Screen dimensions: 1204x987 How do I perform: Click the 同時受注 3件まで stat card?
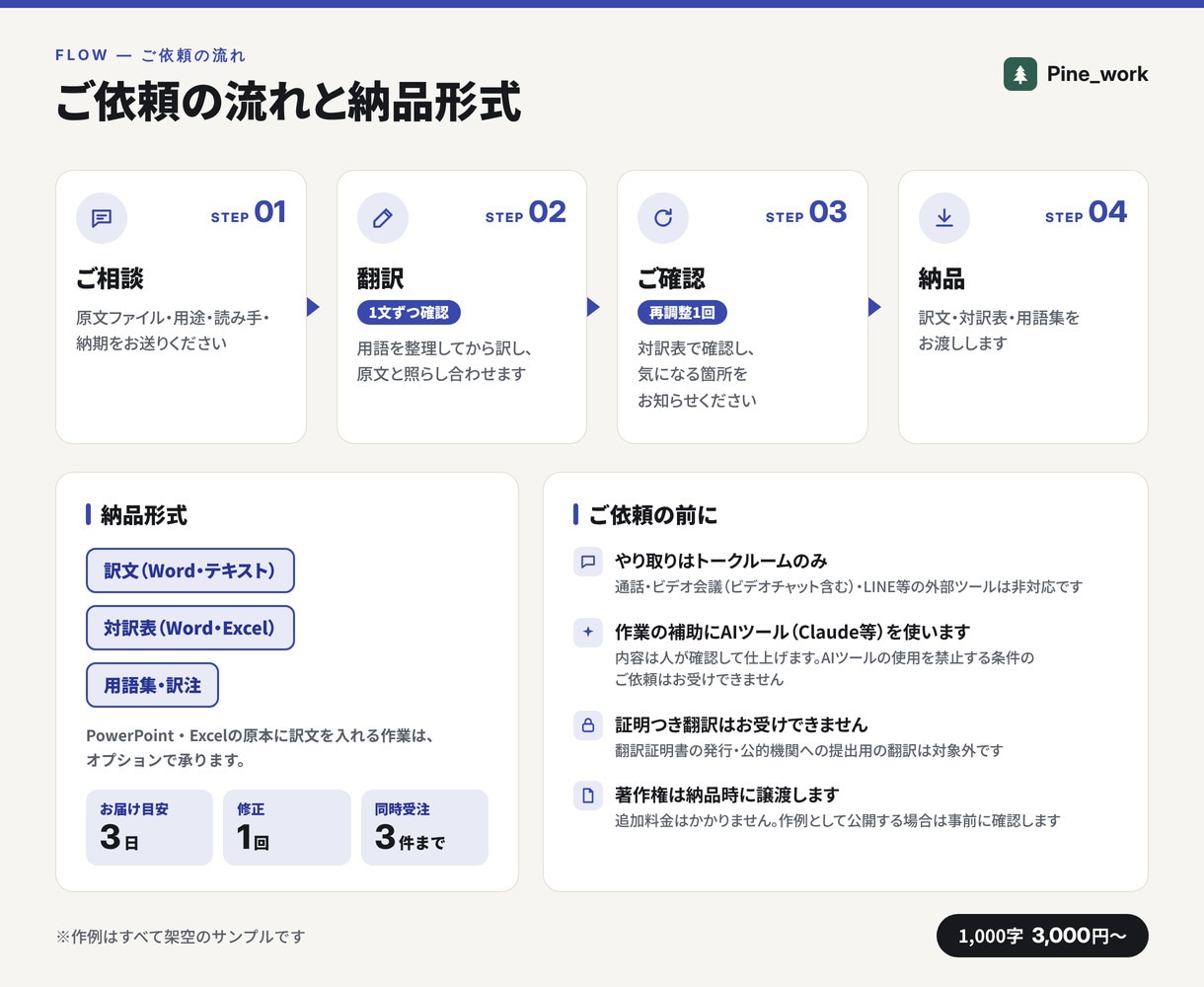(424, 827)
